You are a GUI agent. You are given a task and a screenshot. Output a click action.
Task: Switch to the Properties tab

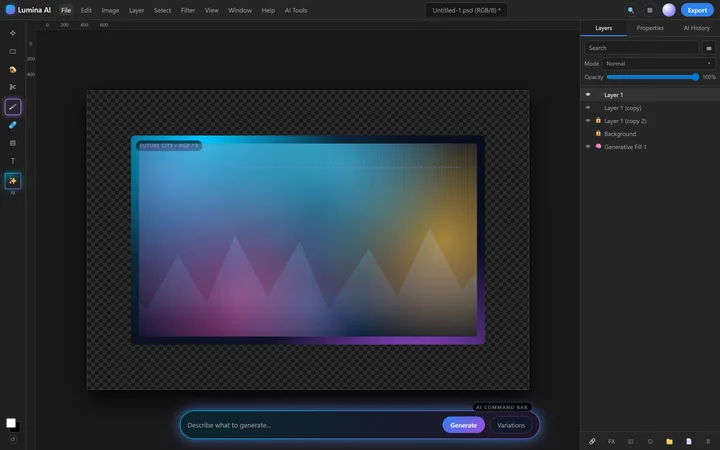[650, 28]
